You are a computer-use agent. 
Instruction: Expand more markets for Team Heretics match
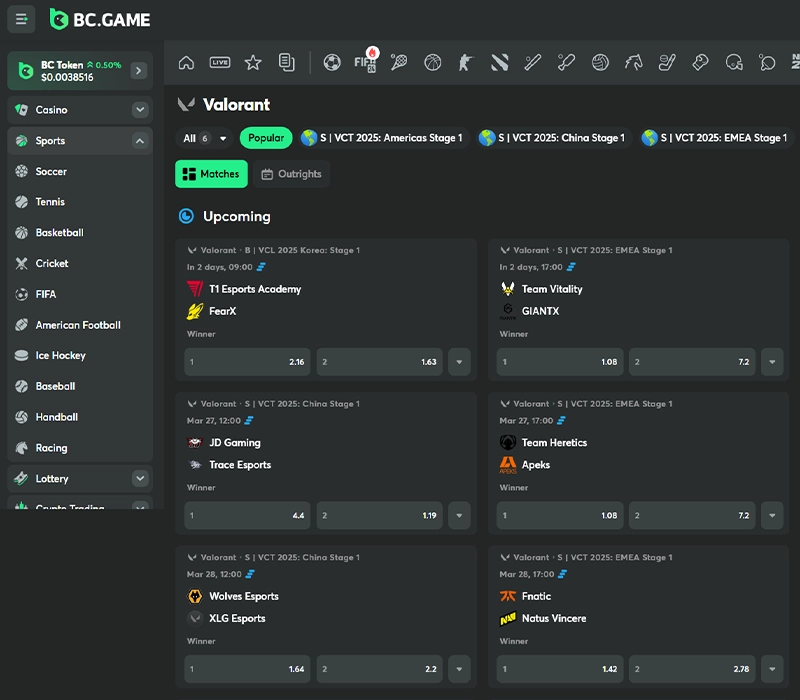click(x=772, y=515)
